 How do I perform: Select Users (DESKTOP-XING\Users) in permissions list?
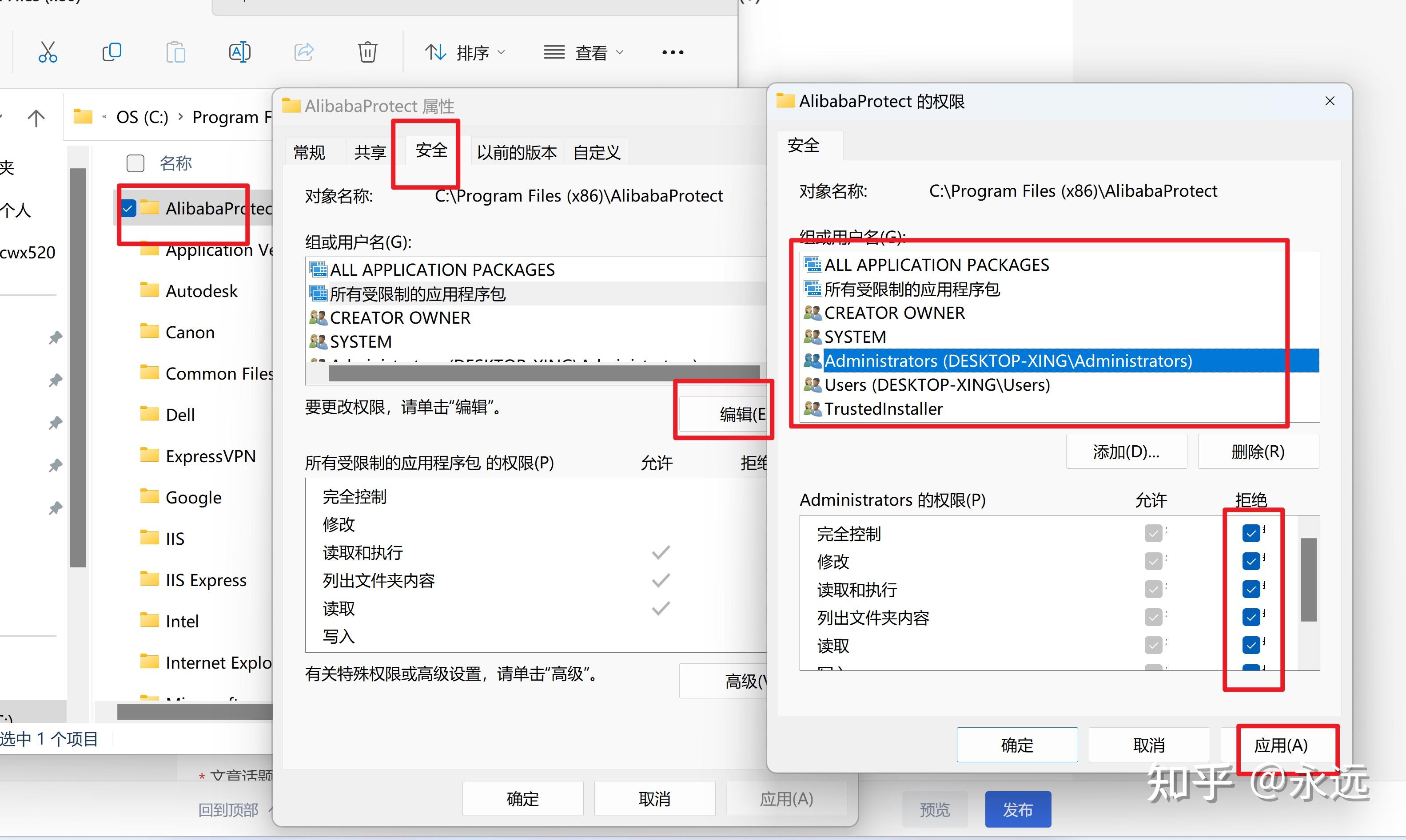click(x=936, y=385)
